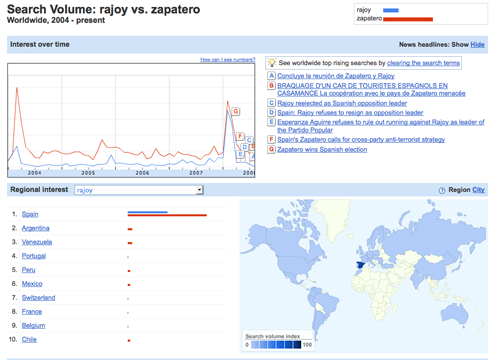The image size is (500, 360).
Task: Select the G flag on the chart peak
Action: coord(236,111)
